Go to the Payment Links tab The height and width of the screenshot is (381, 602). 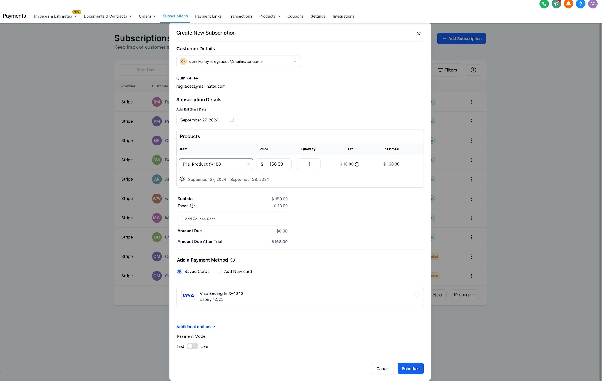point(208,17)
